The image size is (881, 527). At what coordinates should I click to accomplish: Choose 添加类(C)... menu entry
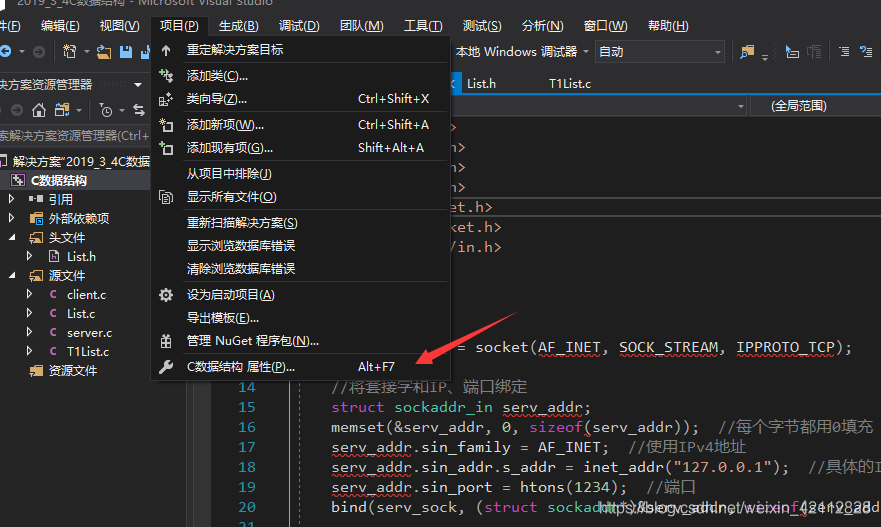point(301,75)
